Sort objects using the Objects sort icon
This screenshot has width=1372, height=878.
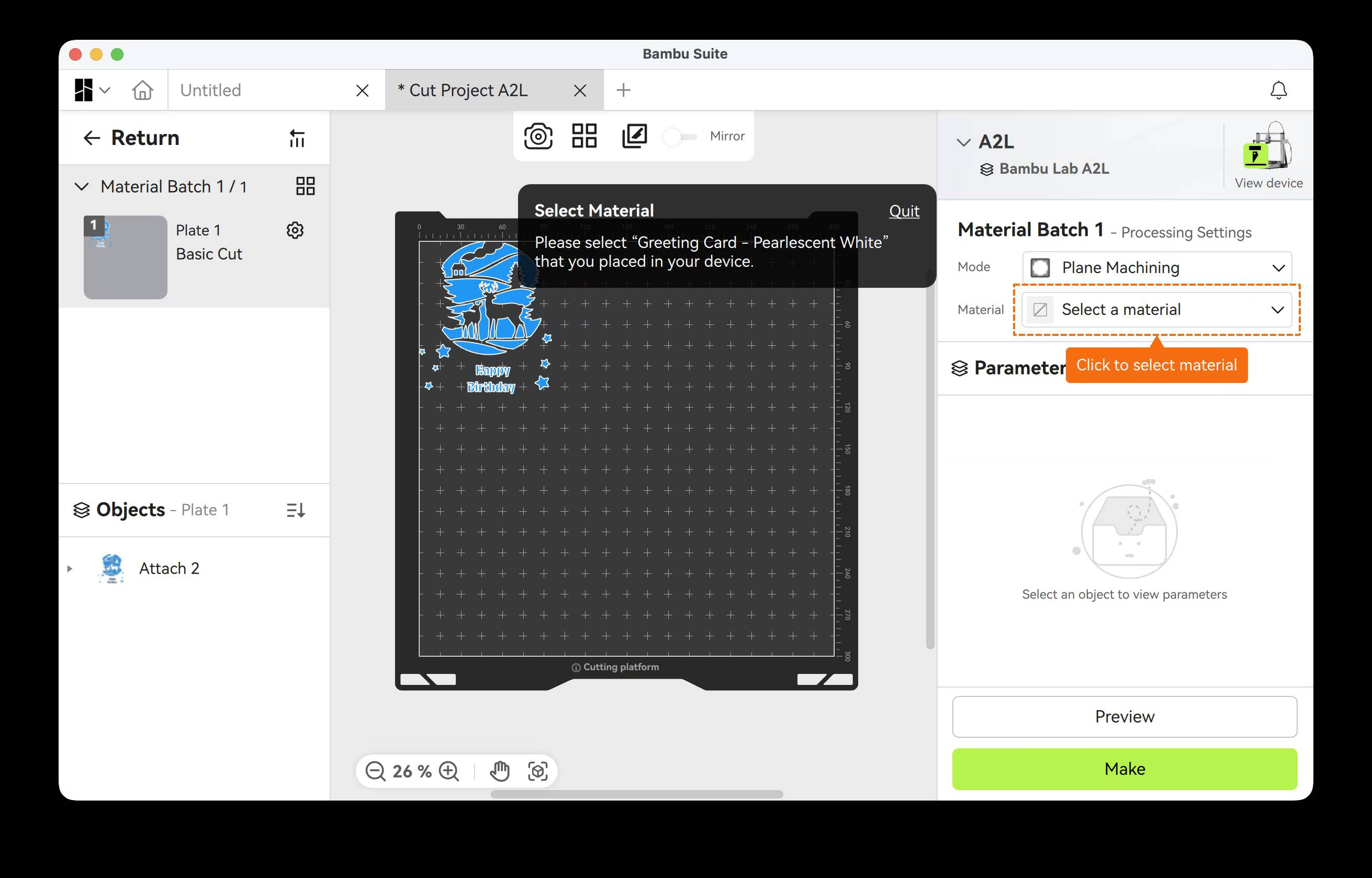296,510
